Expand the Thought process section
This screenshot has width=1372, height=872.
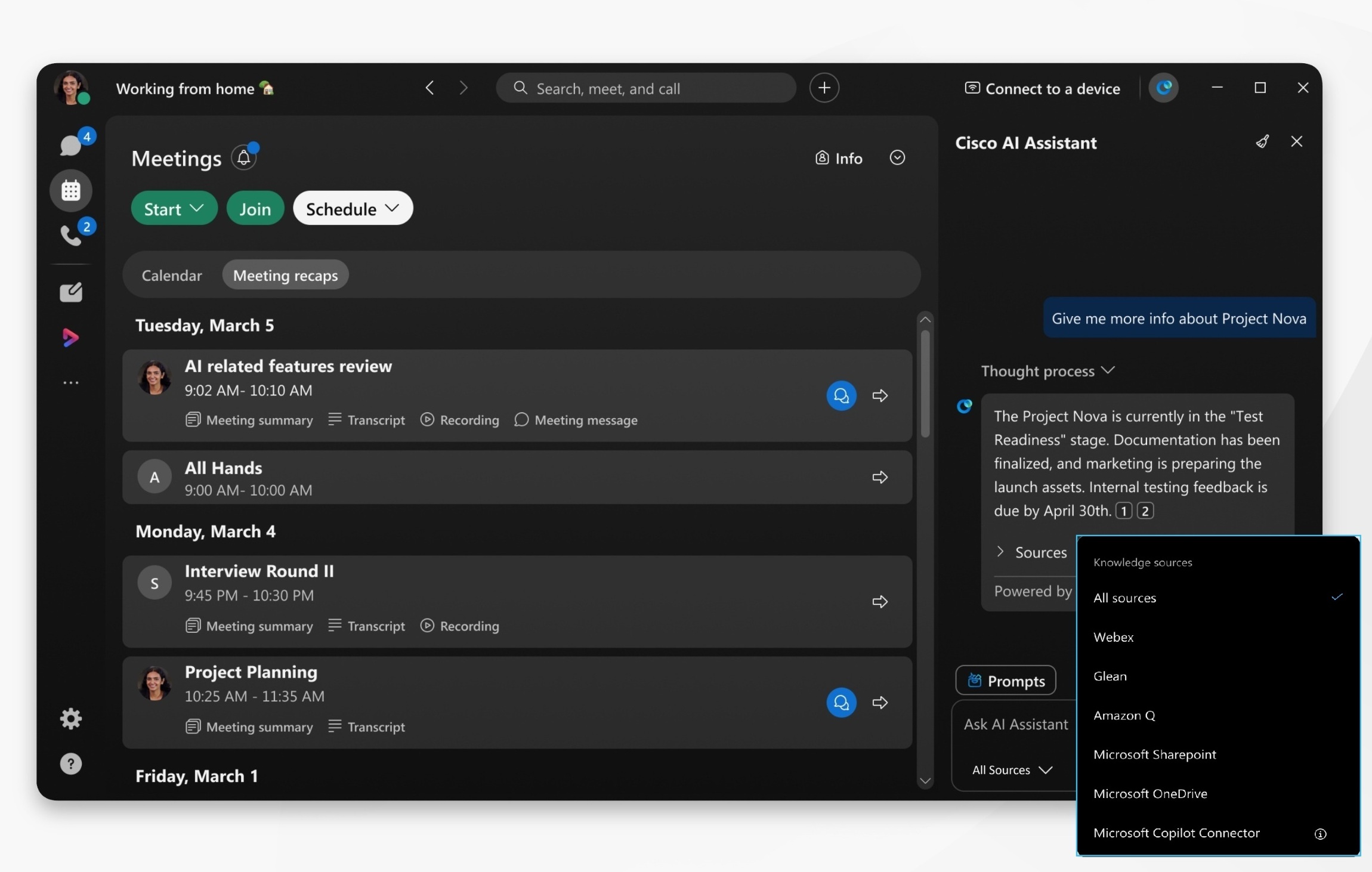[1047, 370]
